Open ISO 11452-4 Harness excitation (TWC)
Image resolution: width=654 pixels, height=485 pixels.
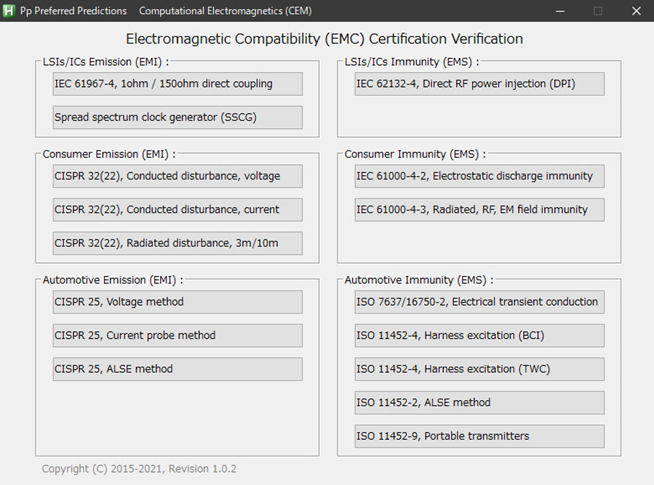[479, 369]
